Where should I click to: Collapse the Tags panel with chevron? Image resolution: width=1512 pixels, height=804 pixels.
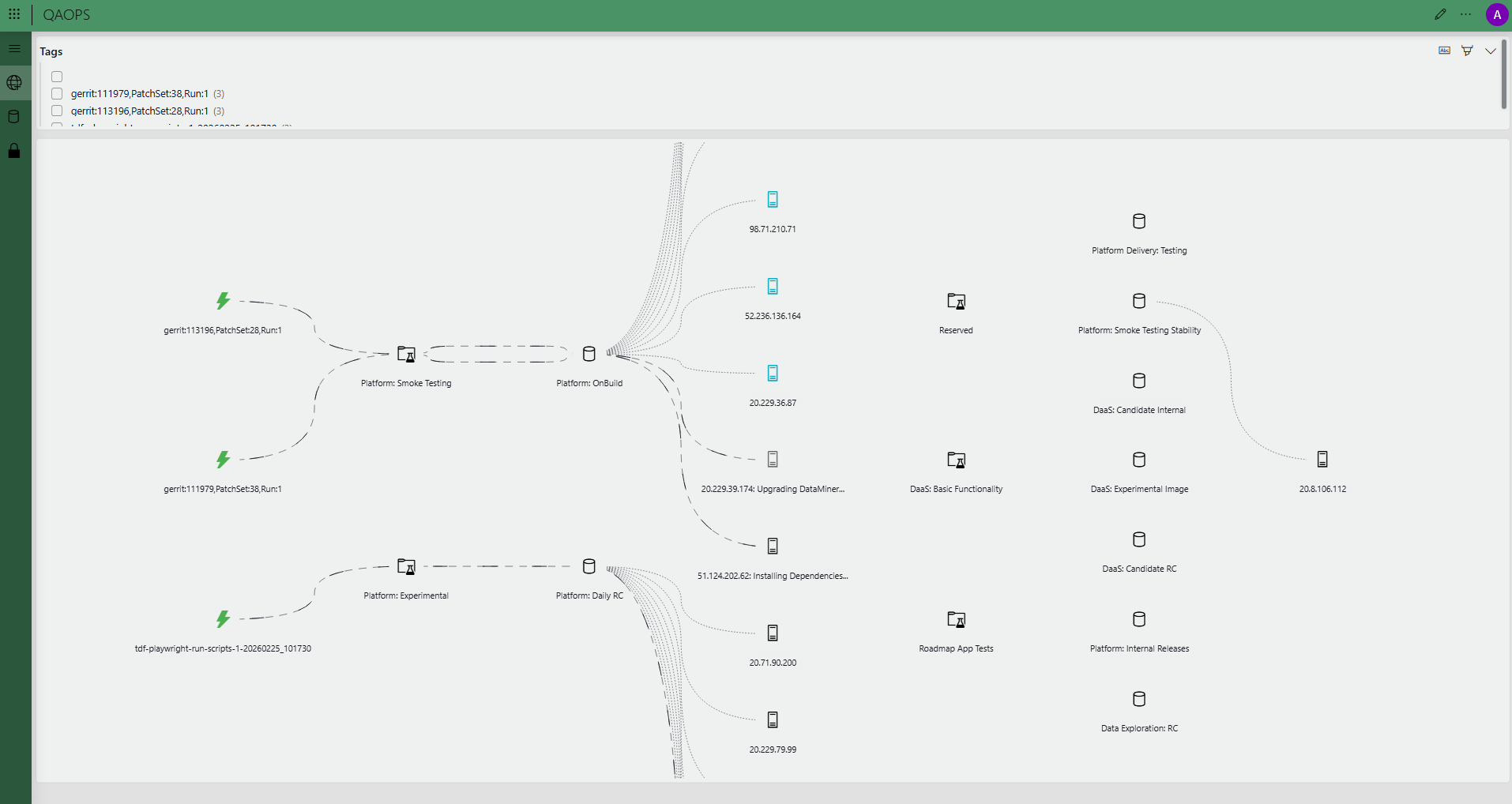coord(1490,51)
